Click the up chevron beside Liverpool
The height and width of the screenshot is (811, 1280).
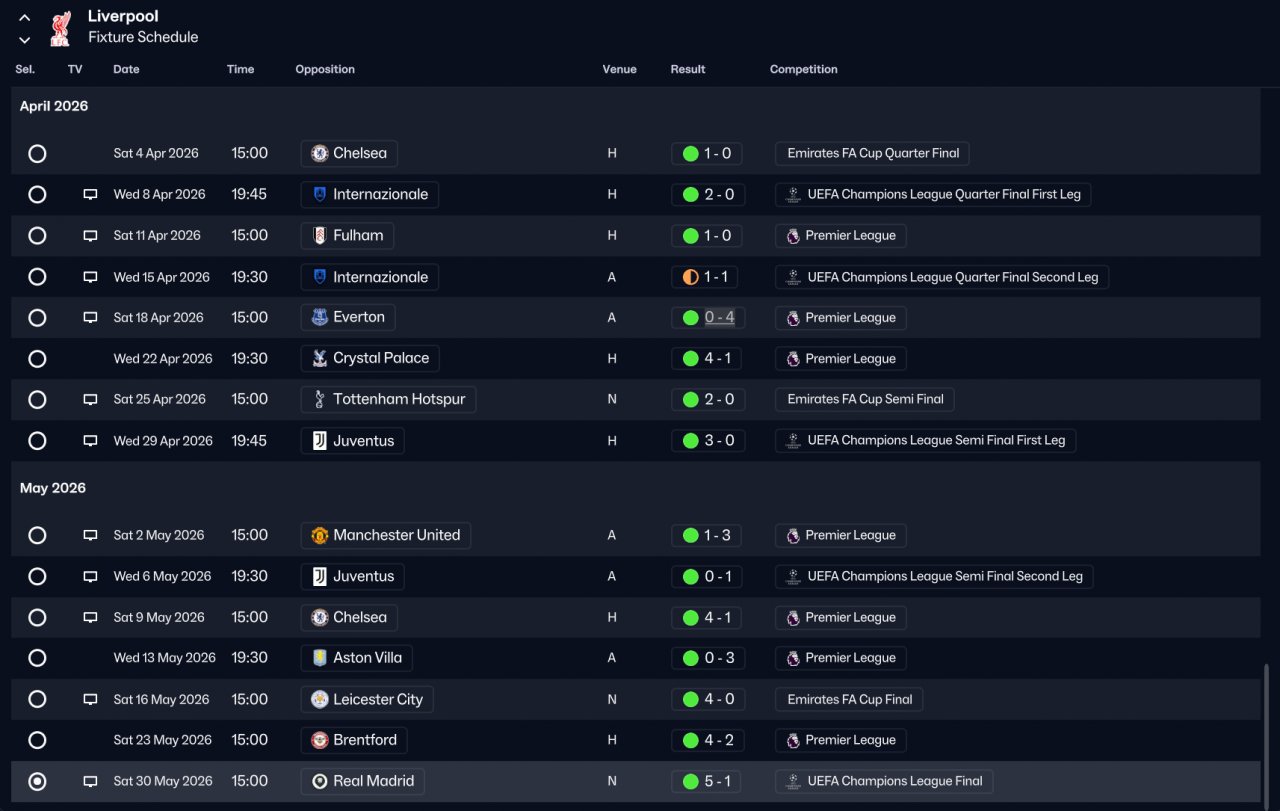(x=25, y=18)
